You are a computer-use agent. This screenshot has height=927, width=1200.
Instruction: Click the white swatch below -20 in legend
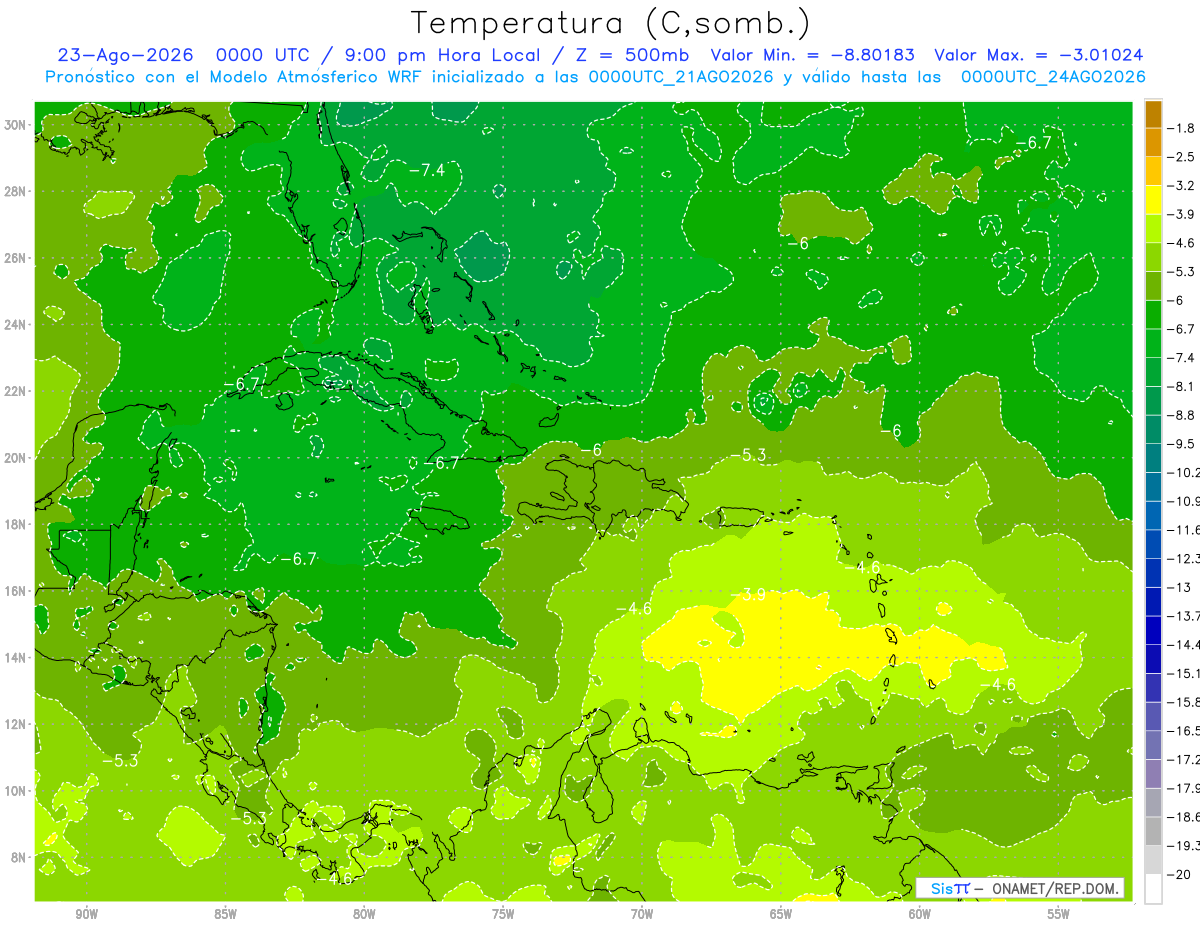pos(1153,888)
